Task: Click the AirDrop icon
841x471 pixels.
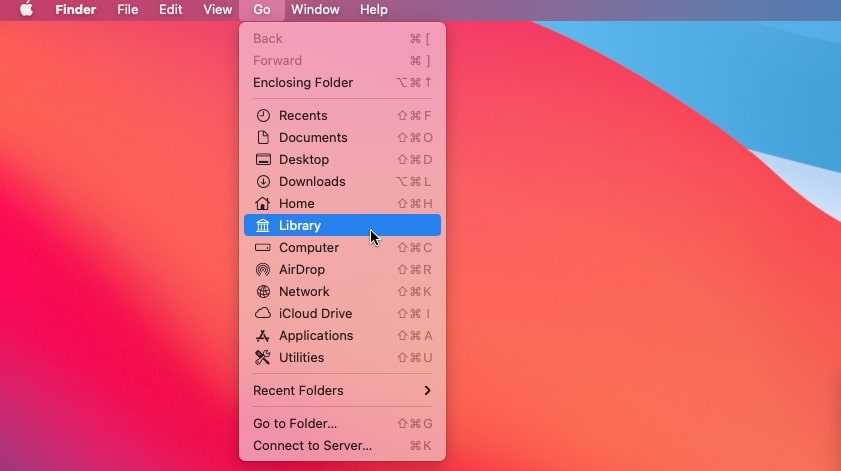Action: coord(263,269)
